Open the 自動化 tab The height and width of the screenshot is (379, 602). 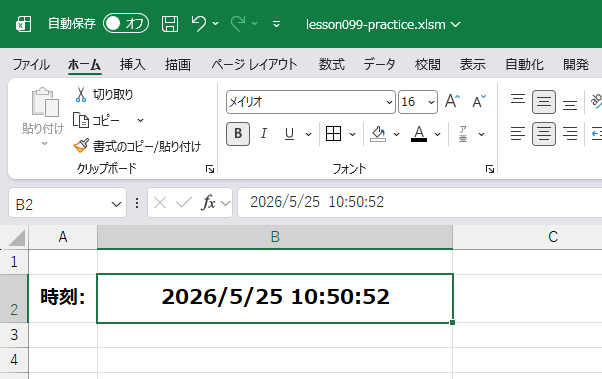coord(524,64)
